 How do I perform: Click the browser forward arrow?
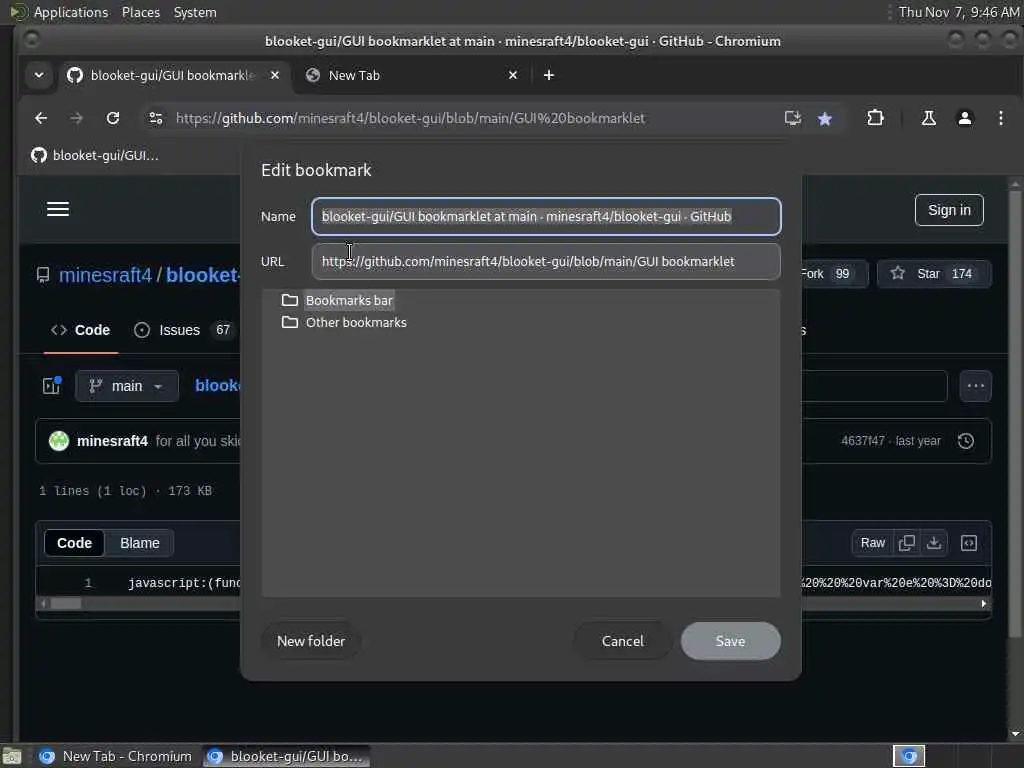76,118
